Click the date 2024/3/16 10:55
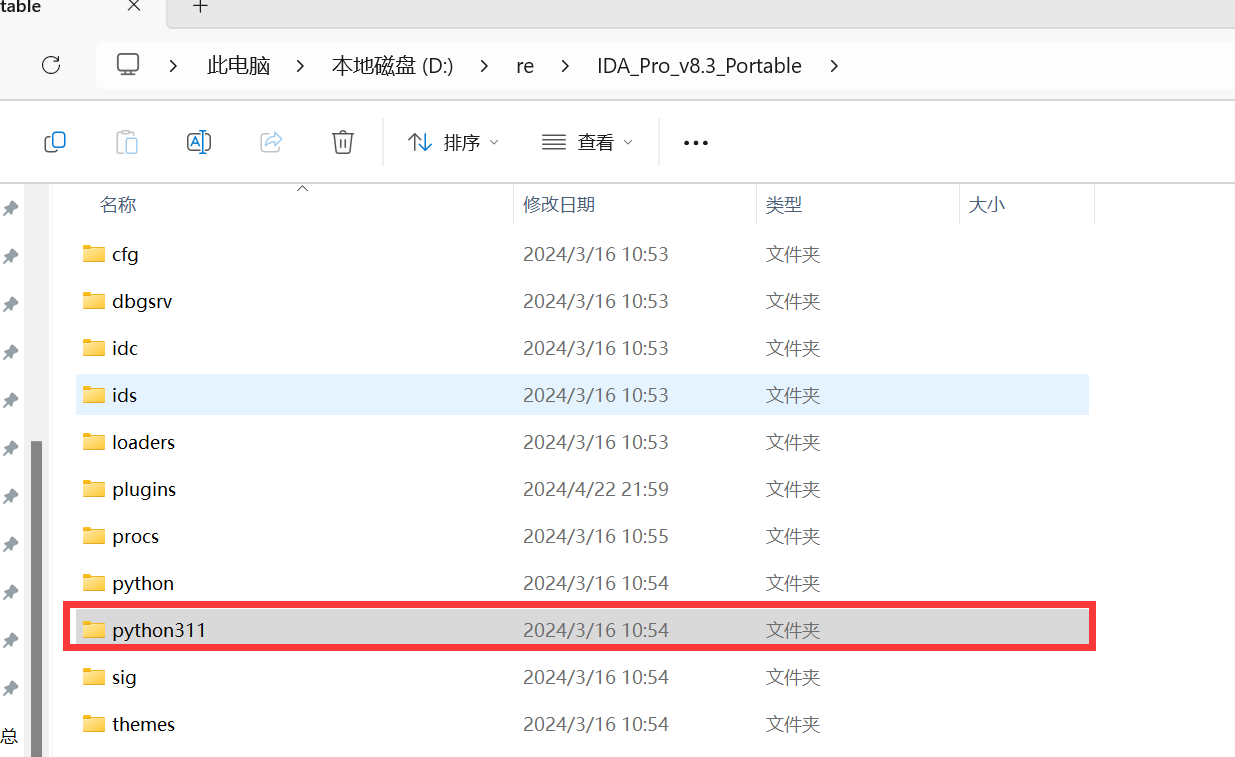The image size is (1235, 757). pos(596,536)
